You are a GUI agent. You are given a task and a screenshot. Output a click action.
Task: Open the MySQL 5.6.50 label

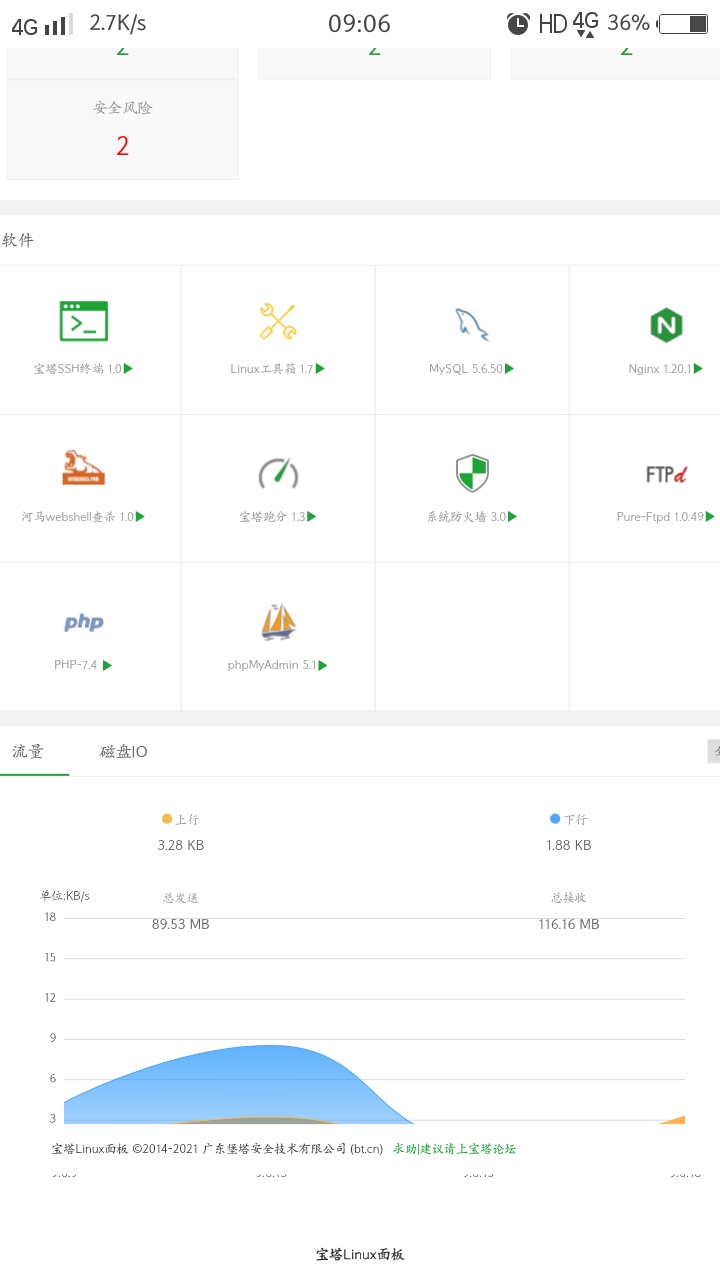pyautogui.click(x=466, y=368)
